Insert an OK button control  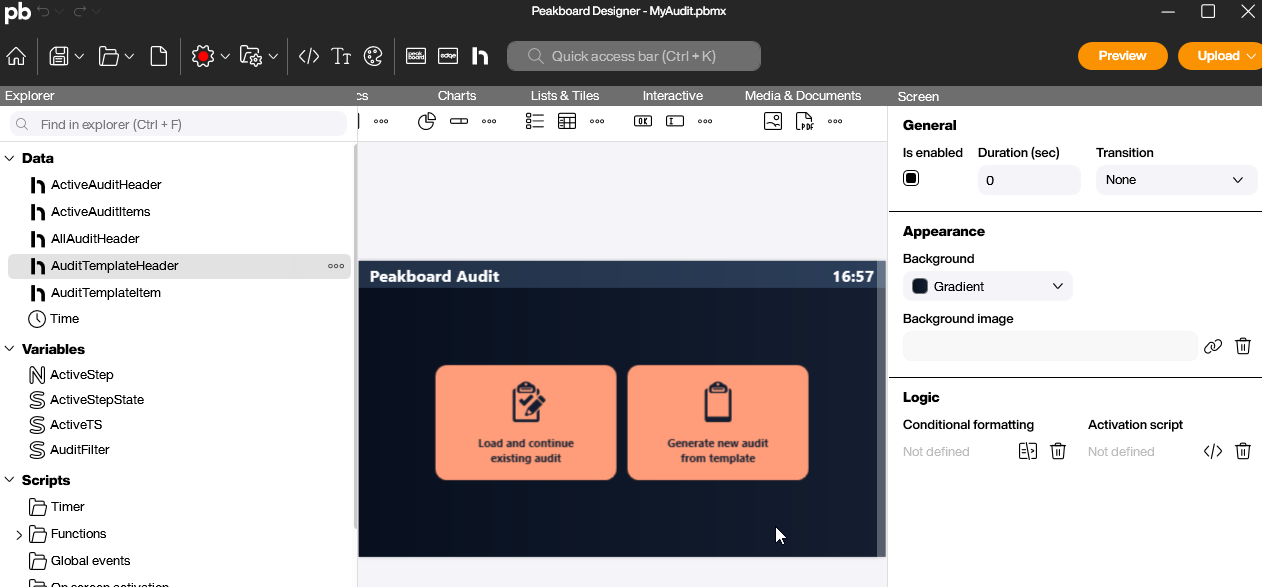tap(643, 121)
